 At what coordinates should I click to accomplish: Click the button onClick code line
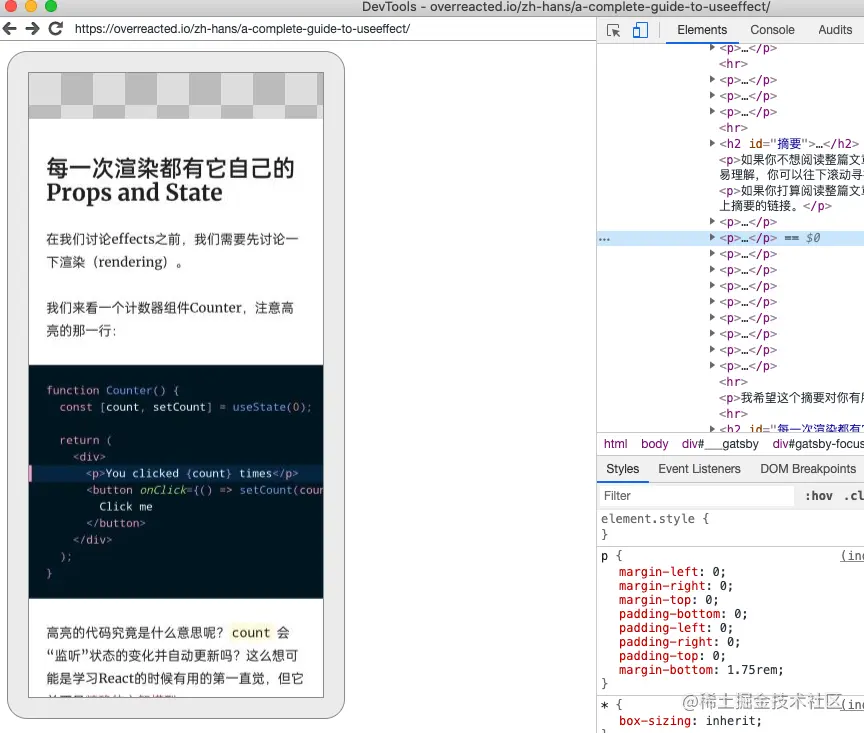(204, 490)
